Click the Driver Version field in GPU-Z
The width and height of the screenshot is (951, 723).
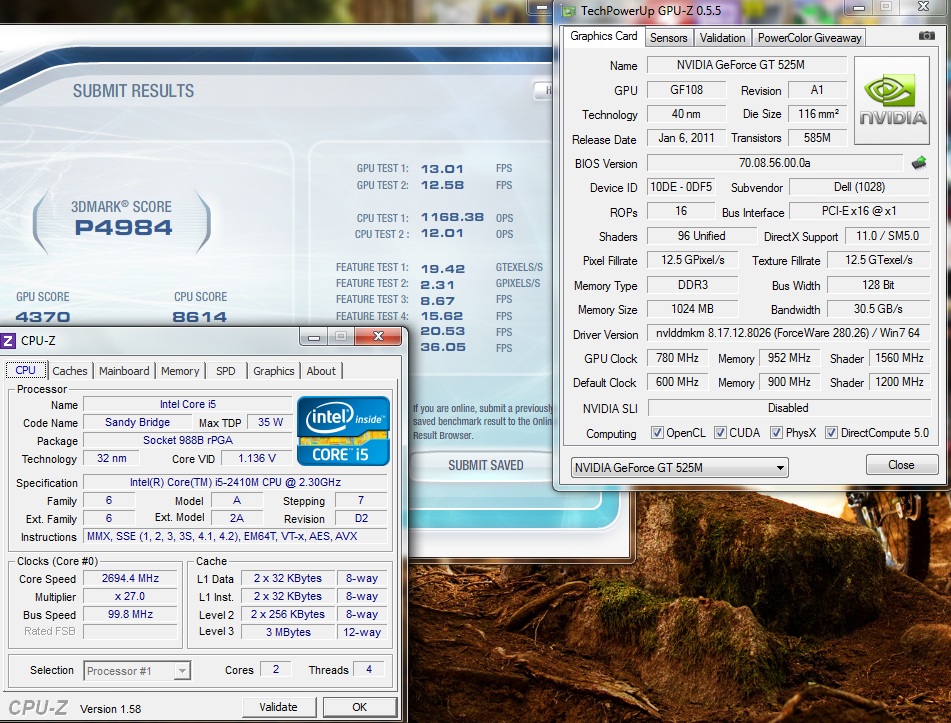[788, 333]
